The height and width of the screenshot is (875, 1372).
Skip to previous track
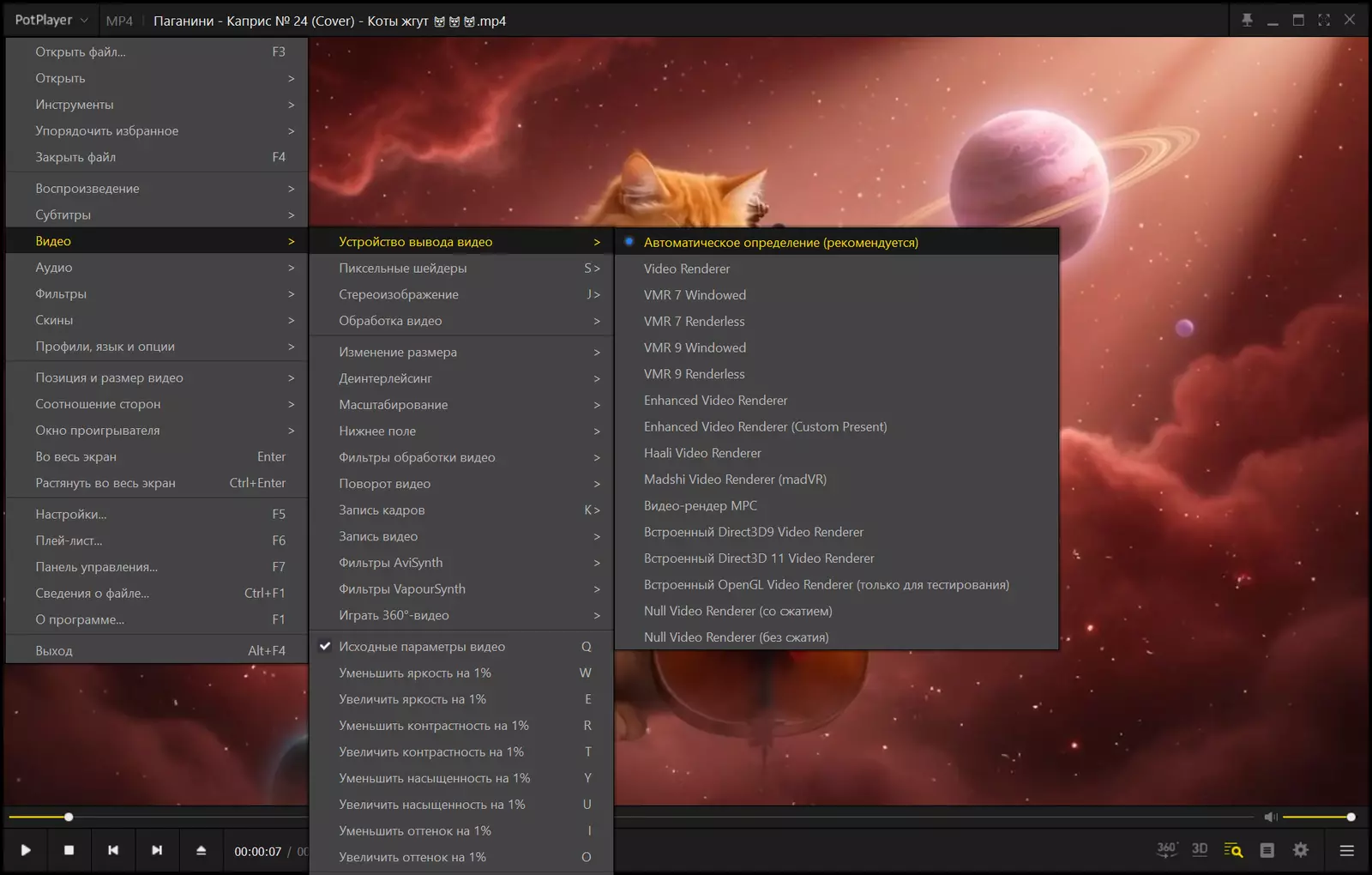coord(113,850)
